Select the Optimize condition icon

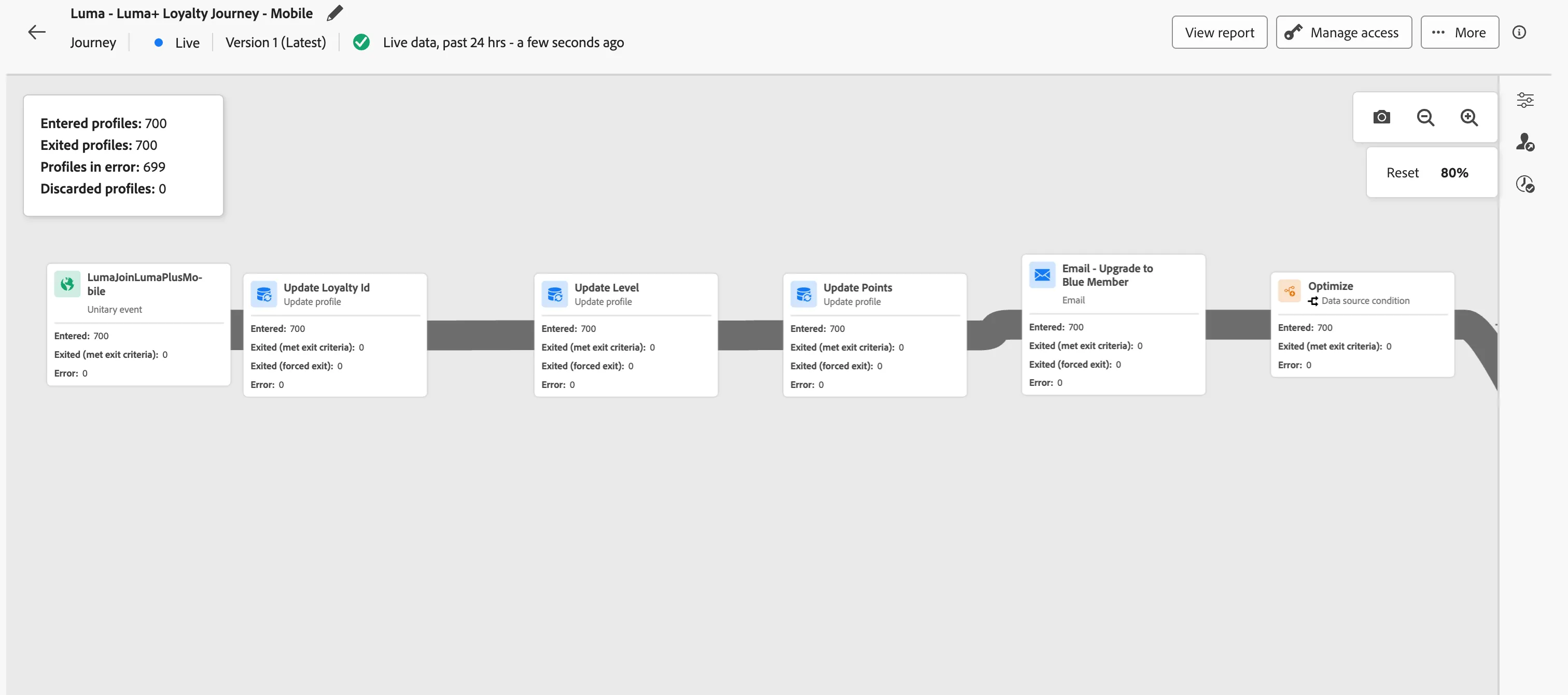pos(1289,291)
